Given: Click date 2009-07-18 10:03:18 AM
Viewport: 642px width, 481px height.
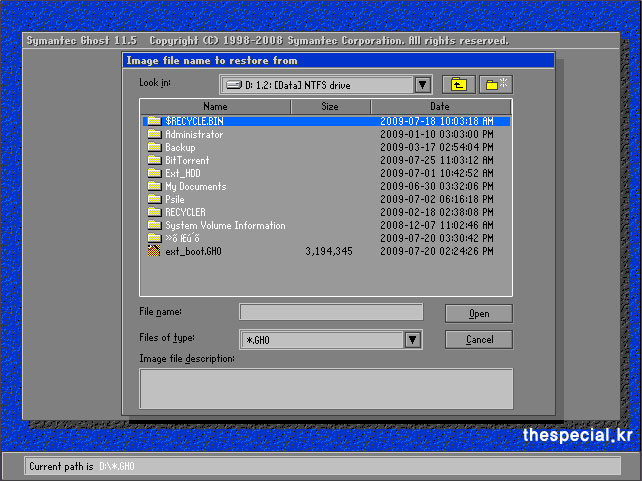Looking at the screenshot, I should (x=437, y=121).
